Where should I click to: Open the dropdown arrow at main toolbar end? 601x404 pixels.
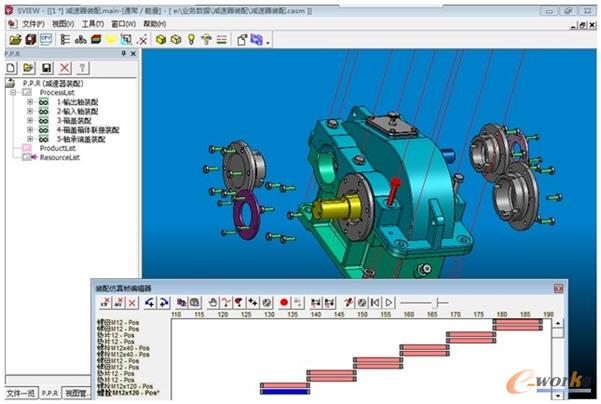(268, 42)
